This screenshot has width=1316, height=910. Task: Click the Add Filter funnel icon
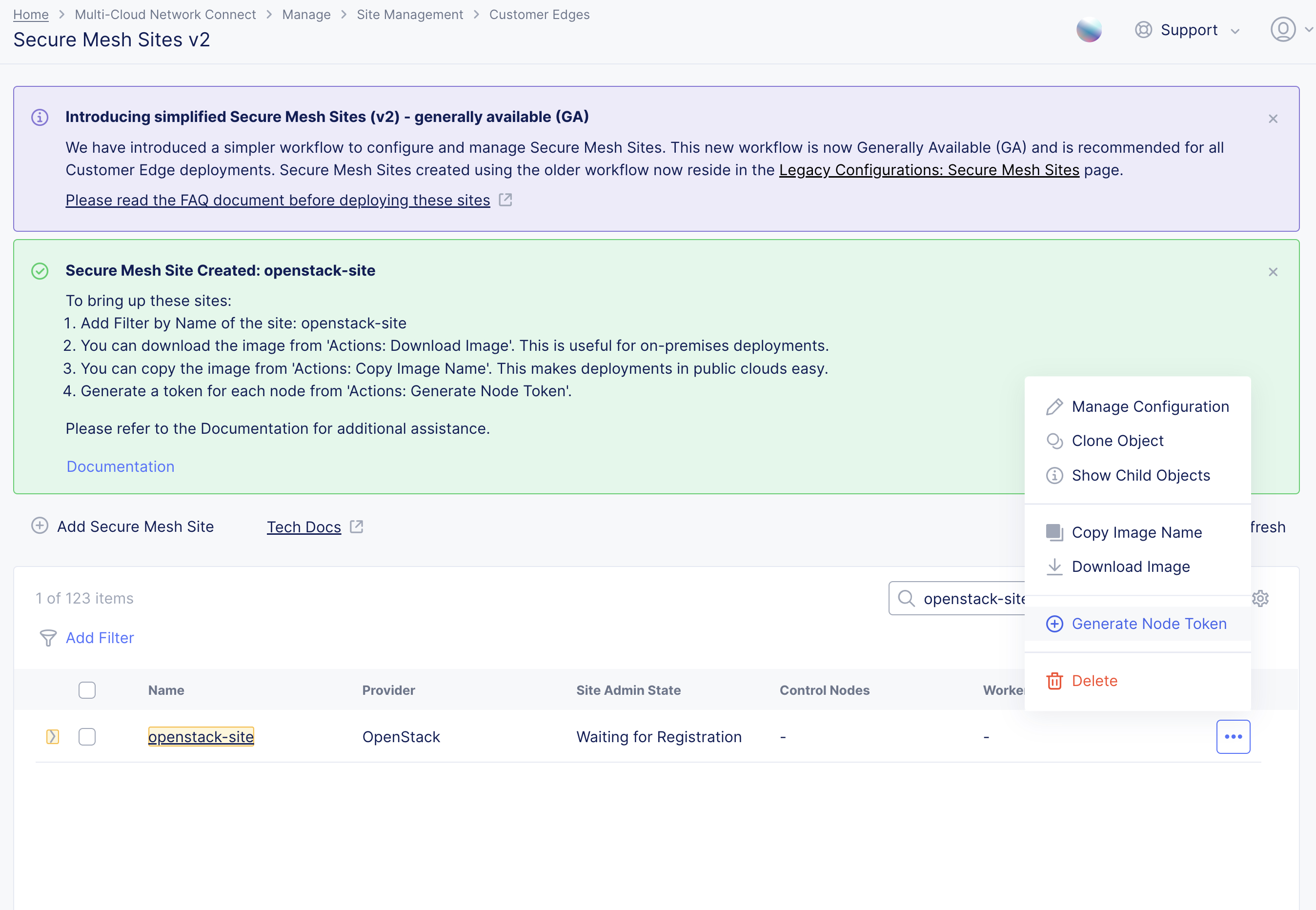48,637
